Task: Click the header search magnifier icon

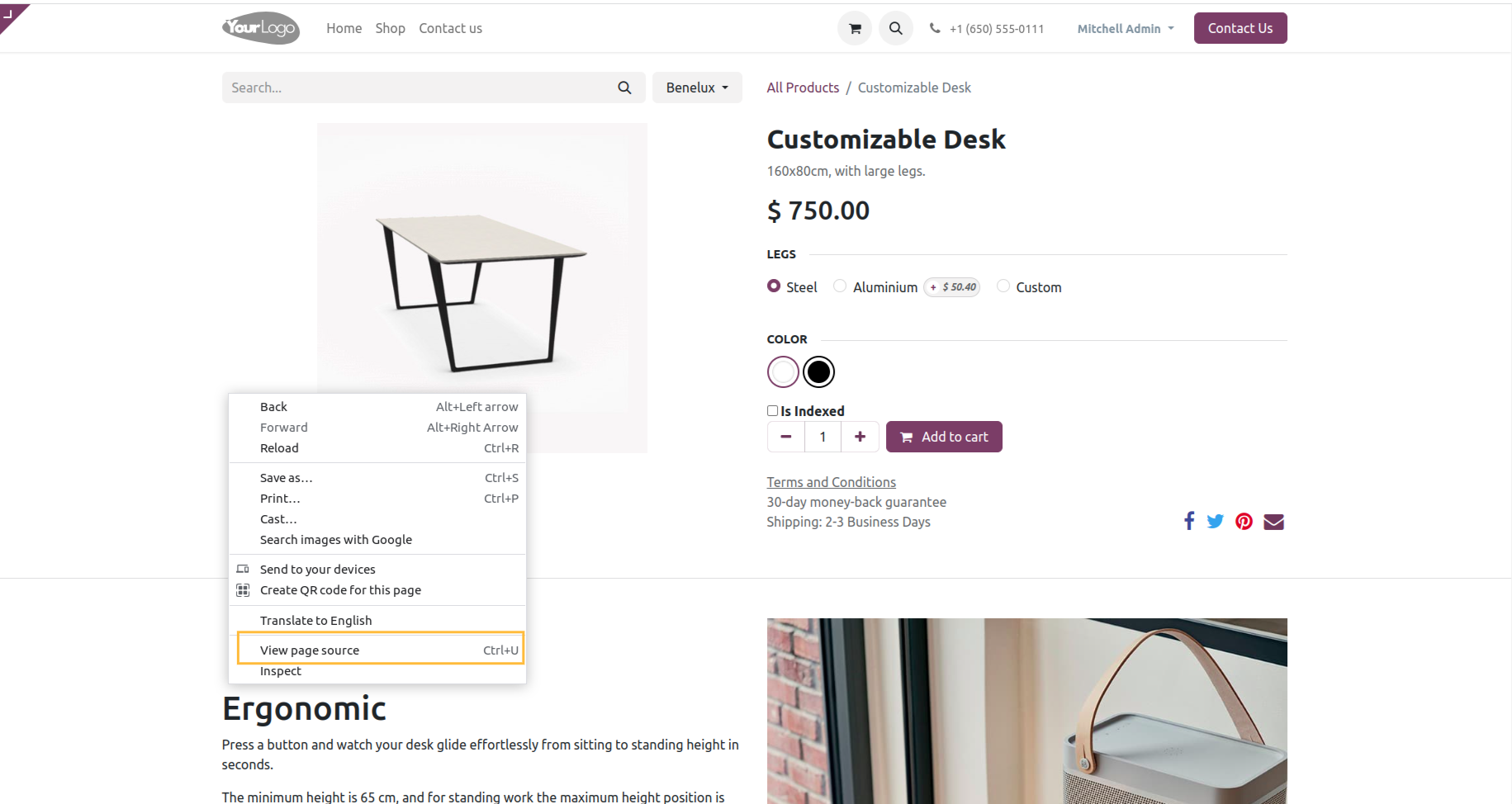Action: (895, 29)
